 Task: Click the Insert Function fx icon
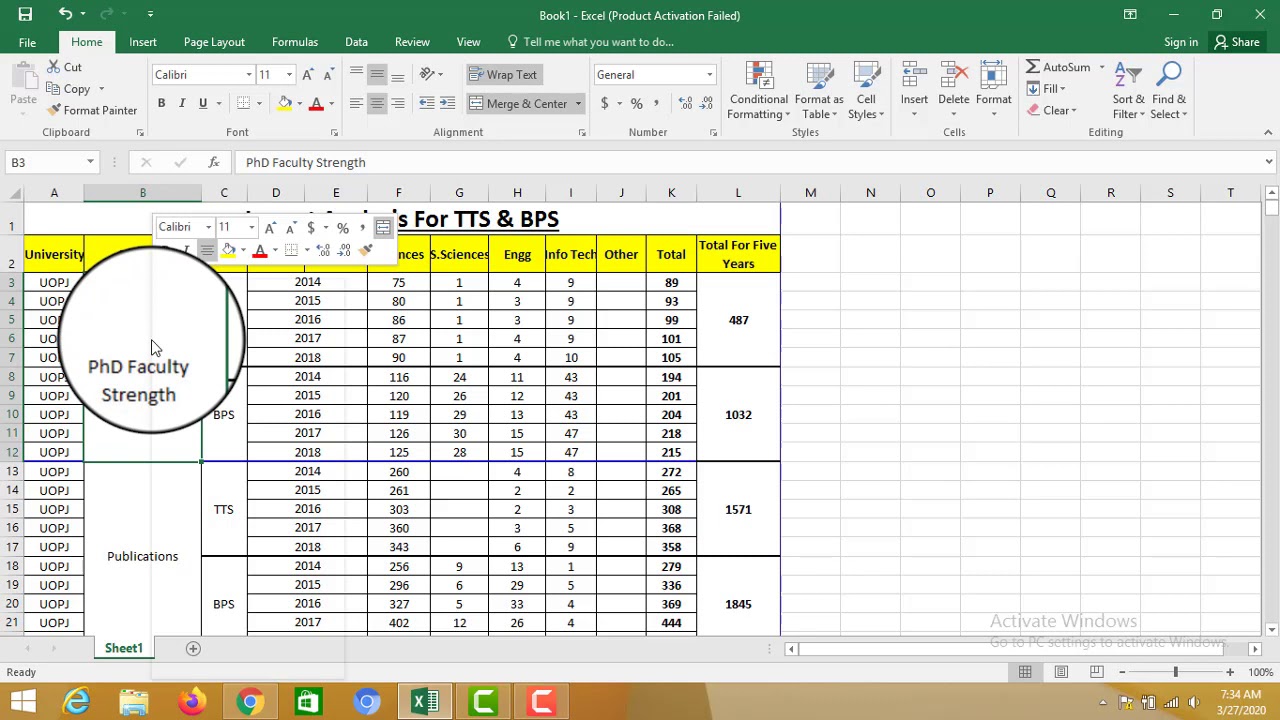coord(213,162)
